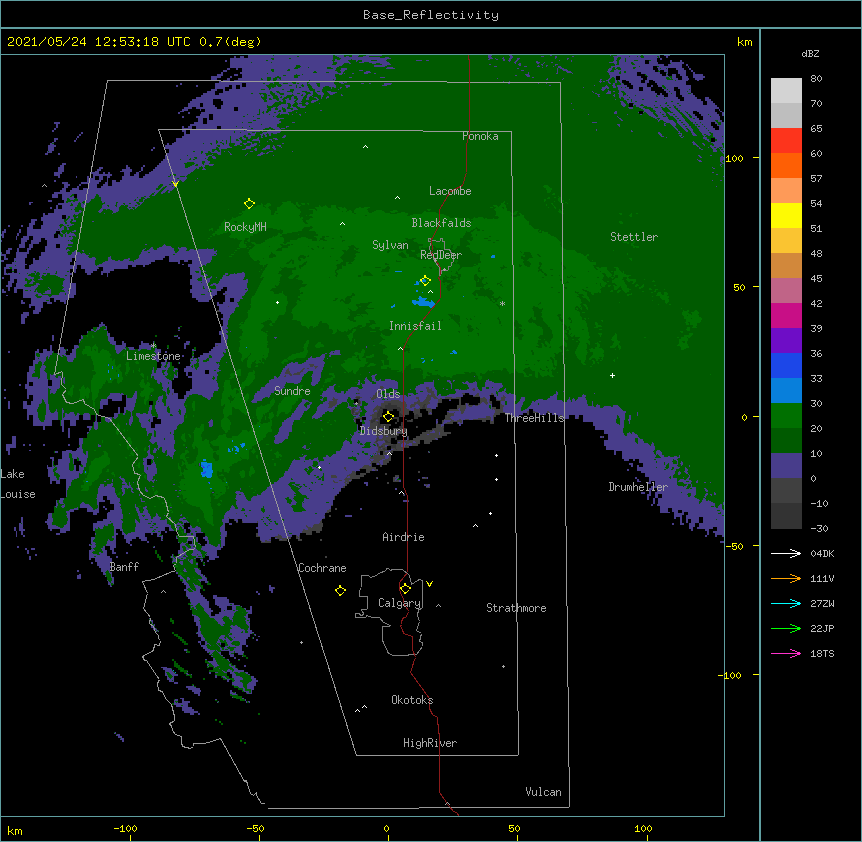This screenshot has width=862, height=842.
Task: Select the green 22JP arrow in the legend
Action: (x=786, y=628)
